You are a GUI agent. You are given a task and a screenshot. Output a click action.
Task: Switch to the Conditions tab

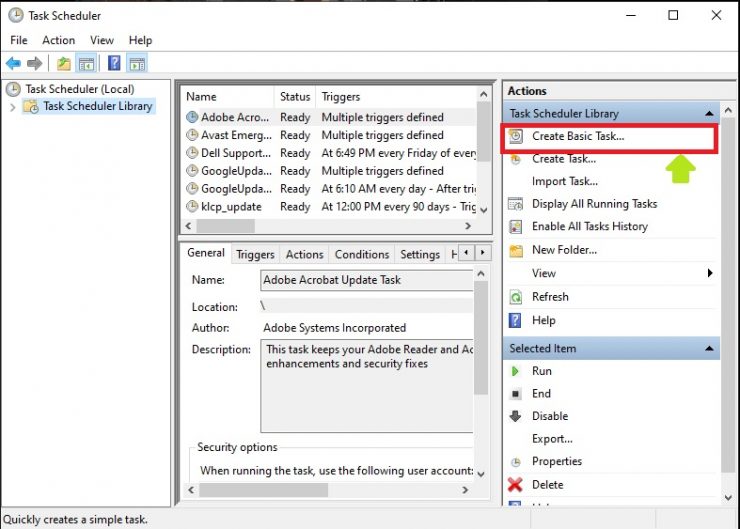point(362,255)
